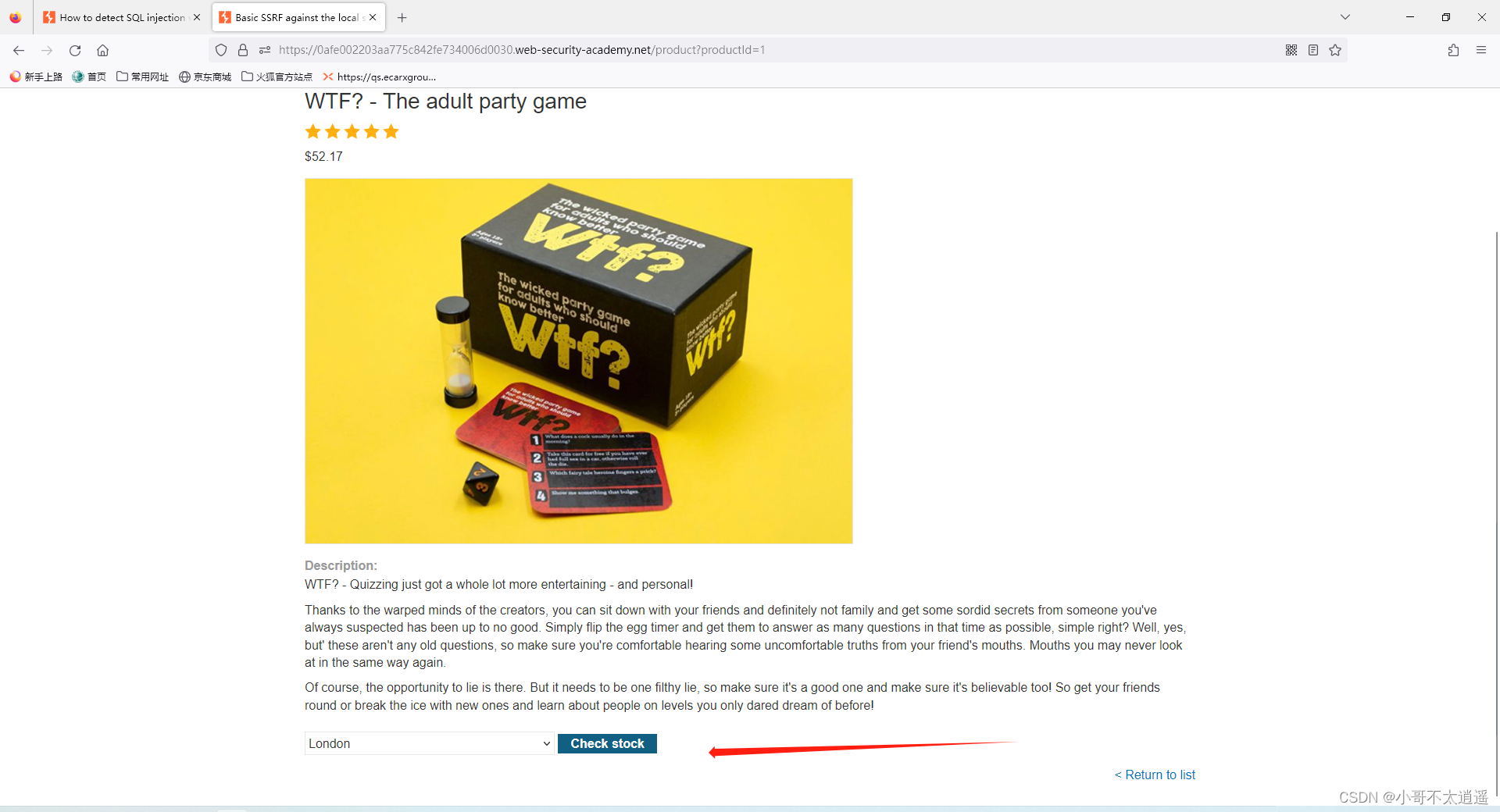The image size is (1500, 812).
Task: Click the product rating stars
Action: [352, 131]
